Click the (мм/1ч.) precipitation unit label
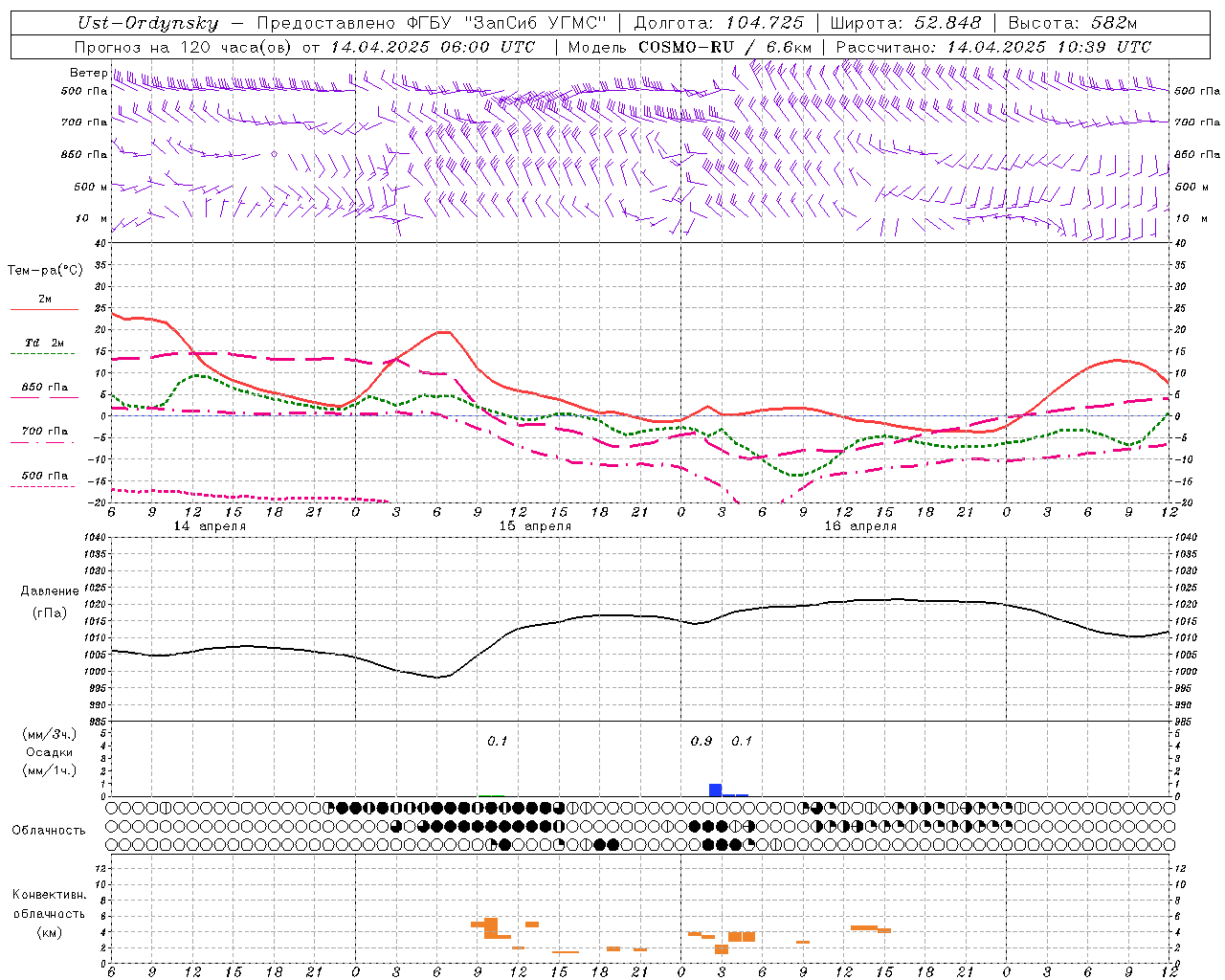Image resolution: width=1225 pixels, height=980 pixels. 49,770
